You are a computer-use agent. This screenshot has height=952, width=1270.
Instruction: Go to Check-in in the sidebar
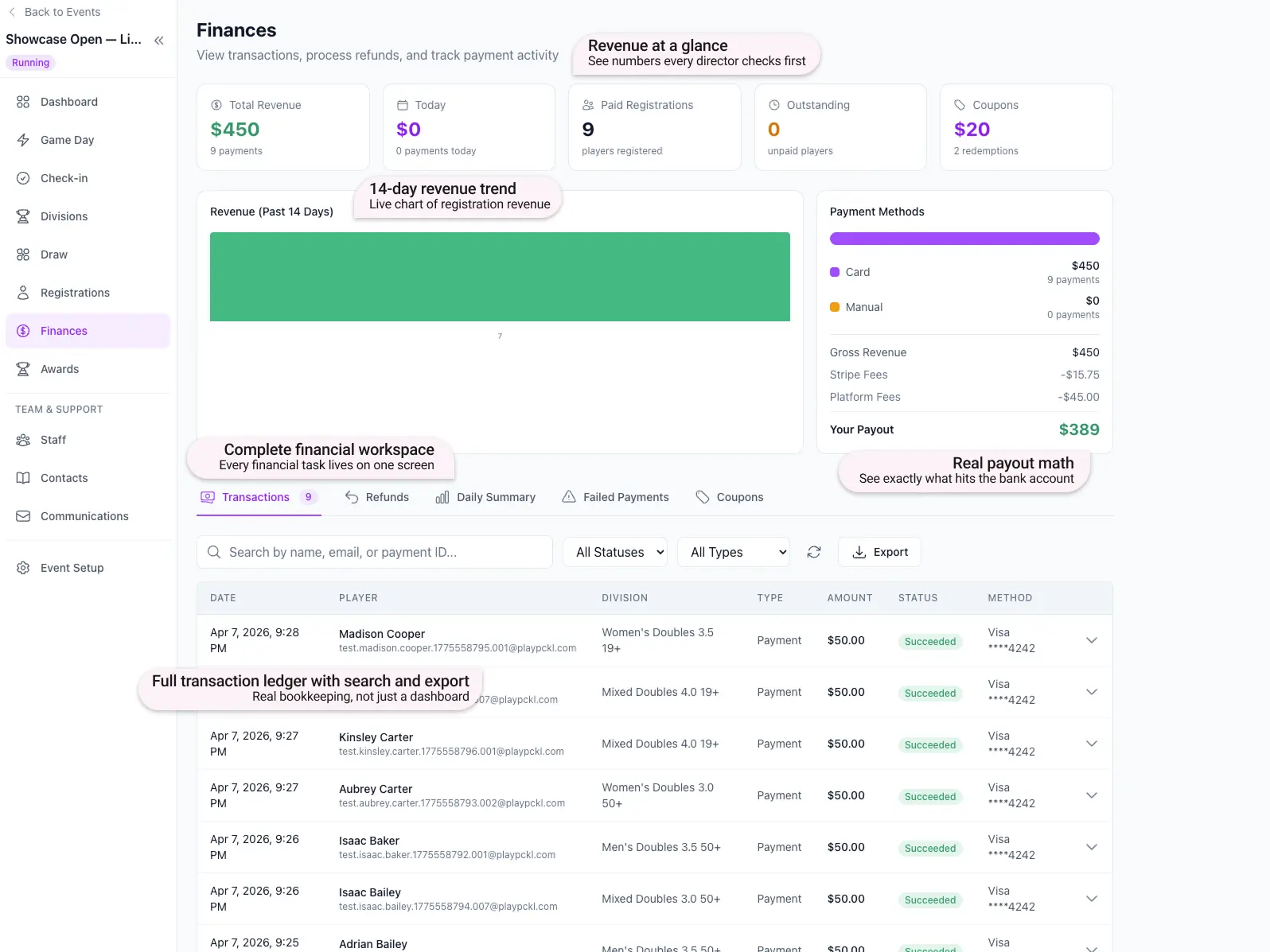(64, 178)
